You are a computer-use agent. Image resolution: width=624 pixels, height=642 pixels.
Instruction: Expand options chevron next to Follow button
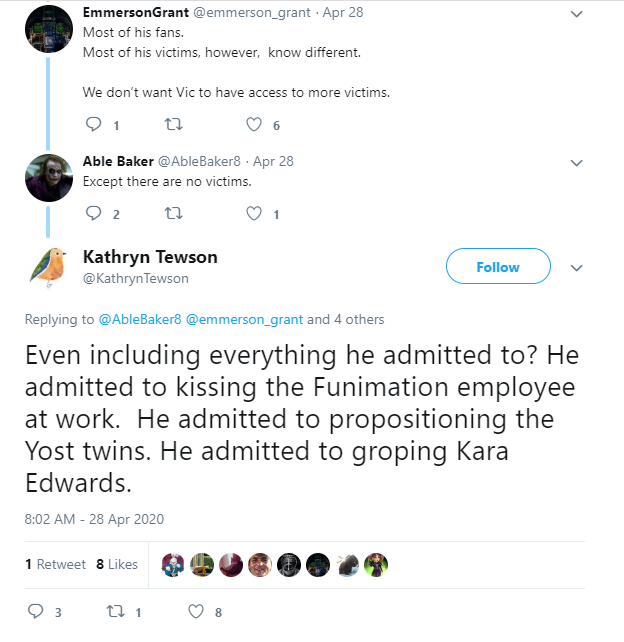pos(577,268)
